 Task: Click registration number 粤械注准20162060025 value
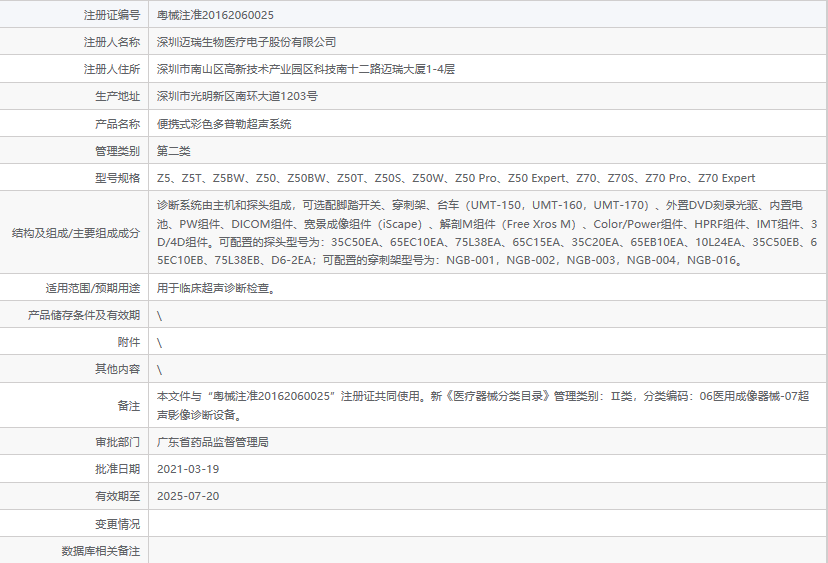(x=215, y=15)
